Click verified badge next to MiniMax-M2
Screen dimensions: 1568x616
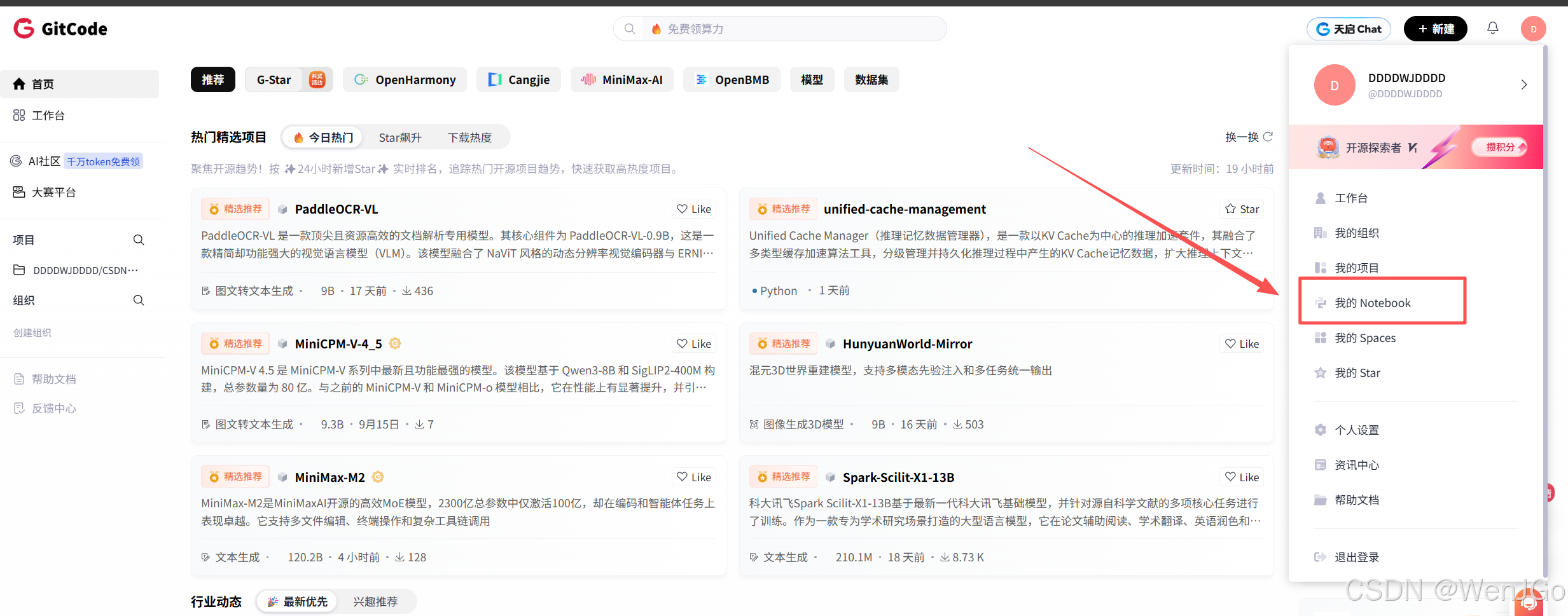pos(378,477)
